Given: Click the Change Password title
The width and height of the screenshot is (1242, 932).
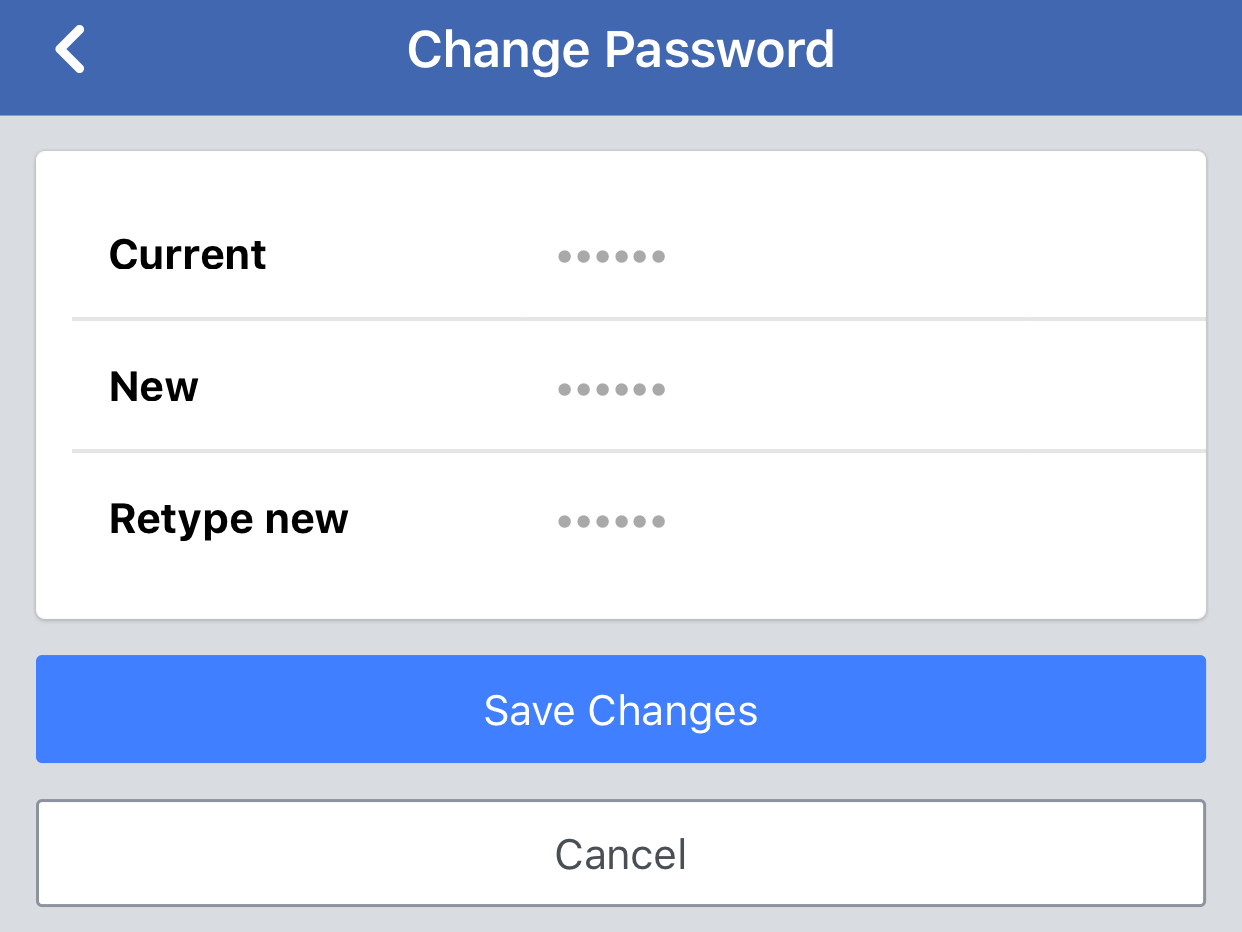Looking at the screenshot, I should (620, 49).
